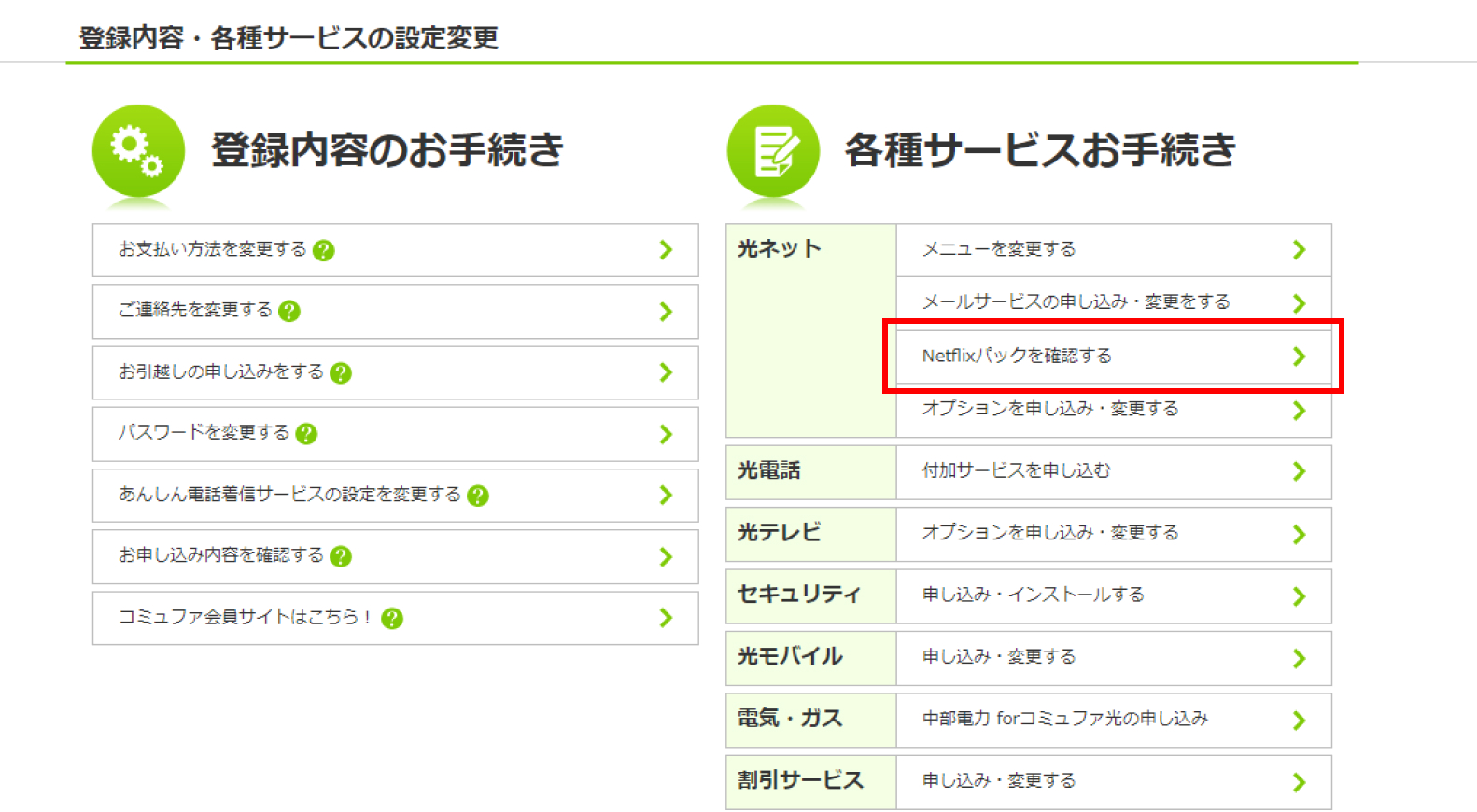Click chevron on セキュリティ 申し込み・インストール row

coord(1299,595)
